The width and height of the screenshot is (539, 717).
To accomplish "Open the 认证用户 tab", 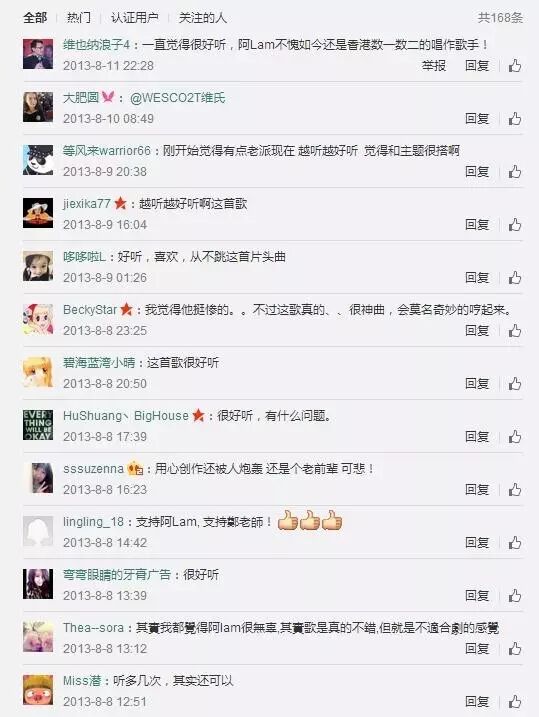I will tap(134, 18).
